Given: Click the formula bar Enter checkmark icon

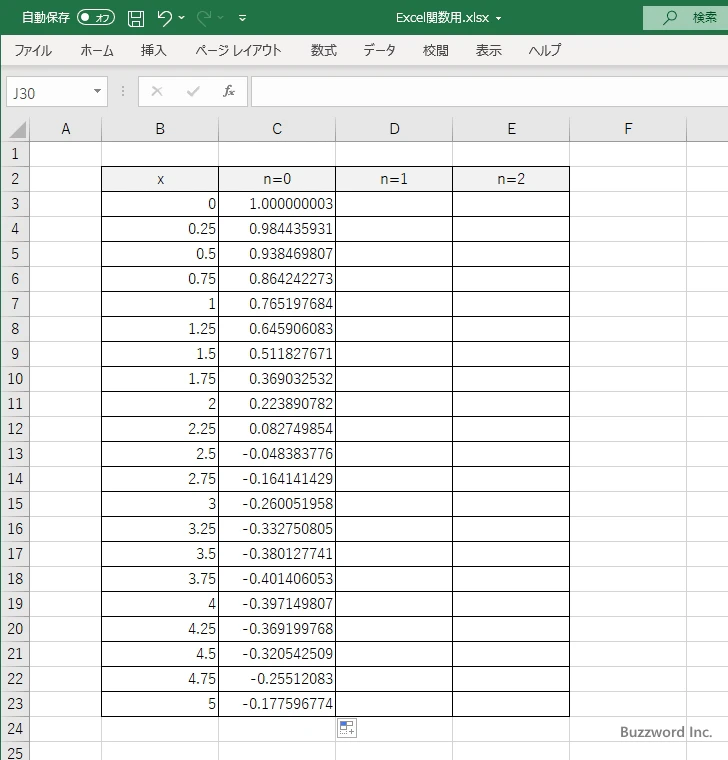Looking at the screenshot, I should coord(193,91).
